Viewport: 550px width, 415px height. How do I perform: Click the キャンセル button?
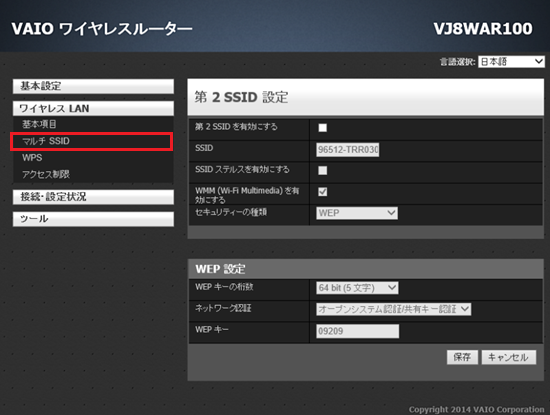(x=509, y=357)
